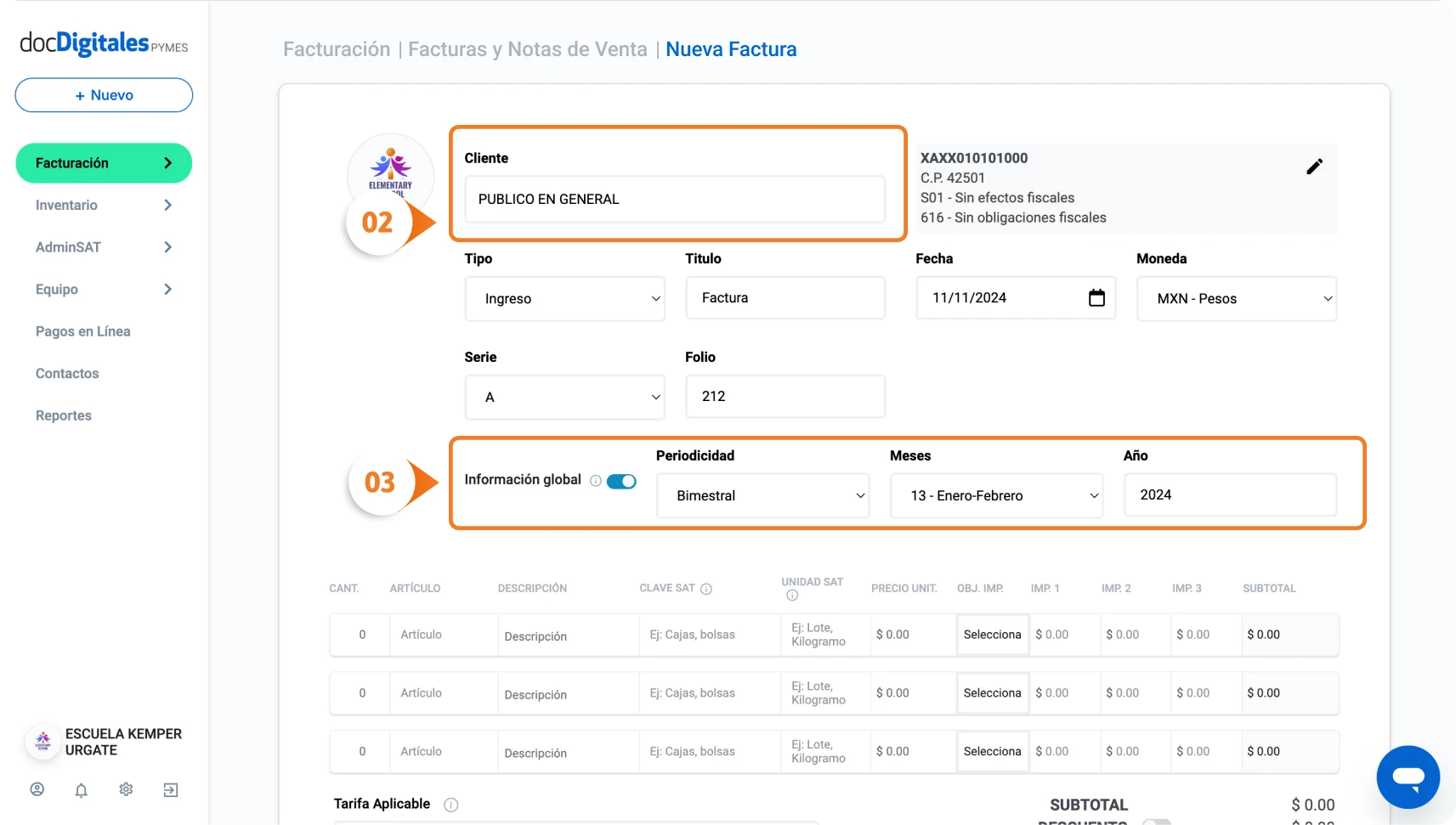Screen dimensions: 1456x825
Task: Click the text 616 - Sin obligaciones fiscales
Action: [1013, 218]
